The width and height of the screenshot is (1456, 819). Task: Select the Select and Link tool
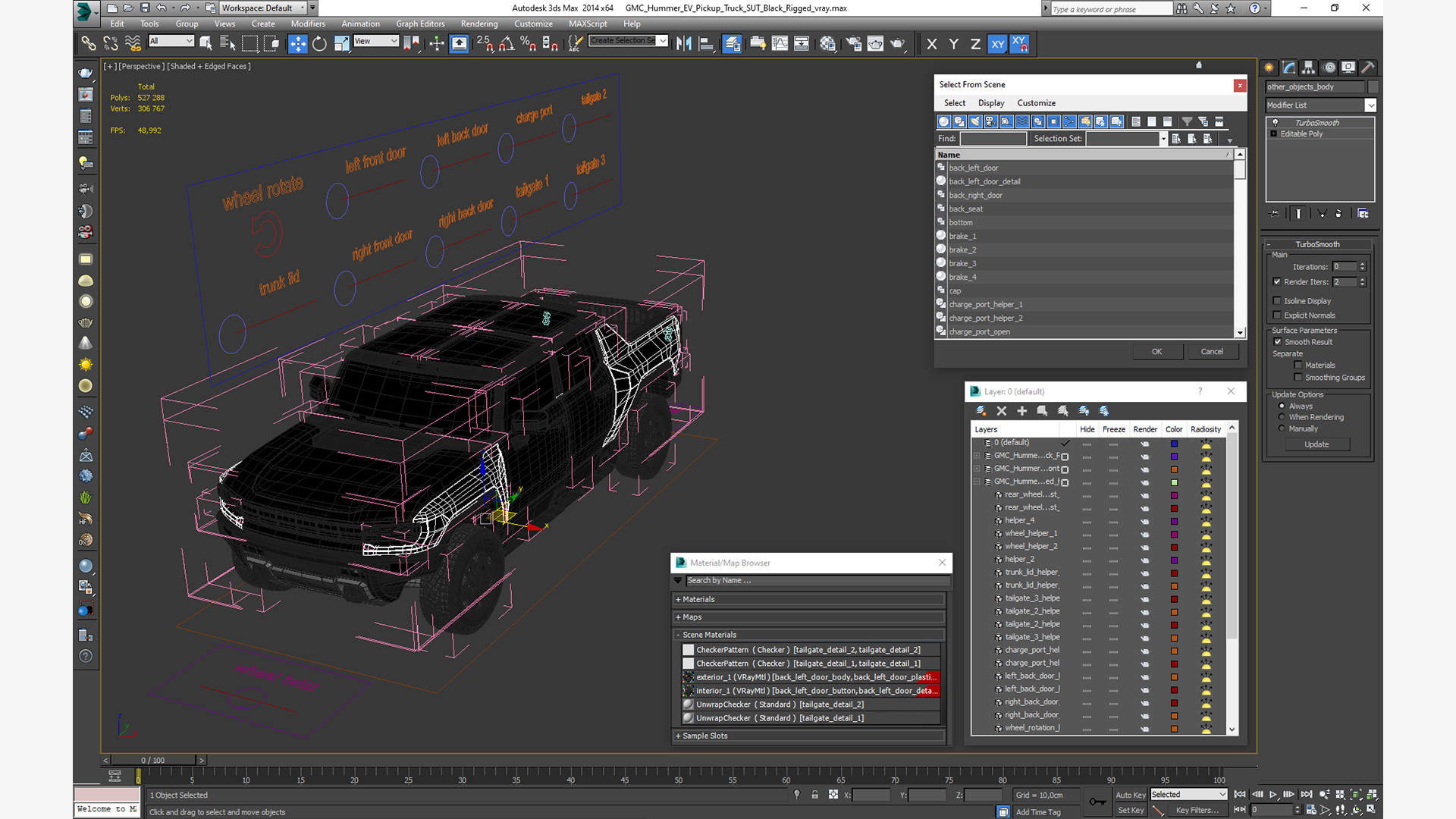[x=89, y=44]
